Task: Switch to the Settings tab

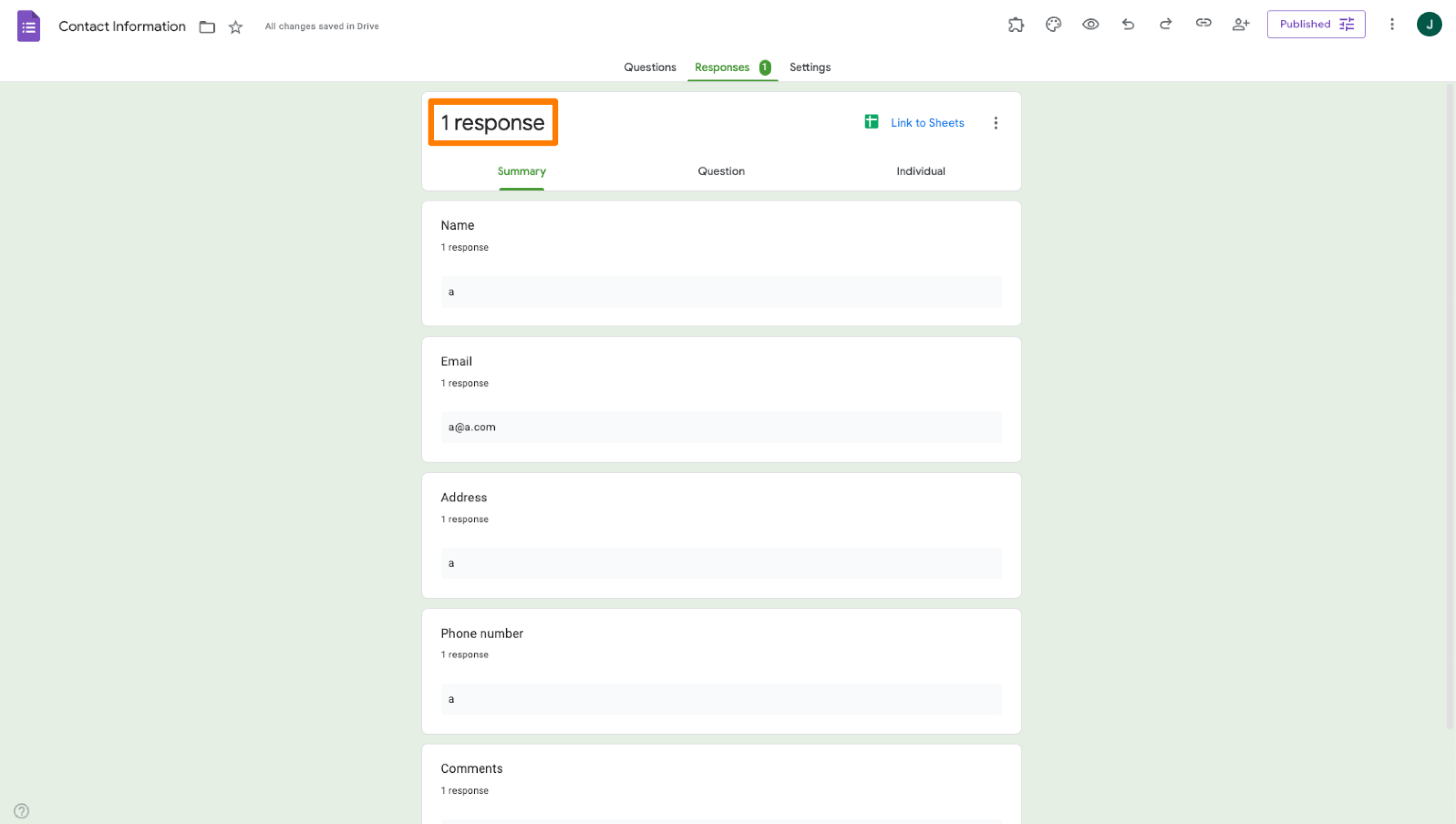Action: [x=809, y=67]
